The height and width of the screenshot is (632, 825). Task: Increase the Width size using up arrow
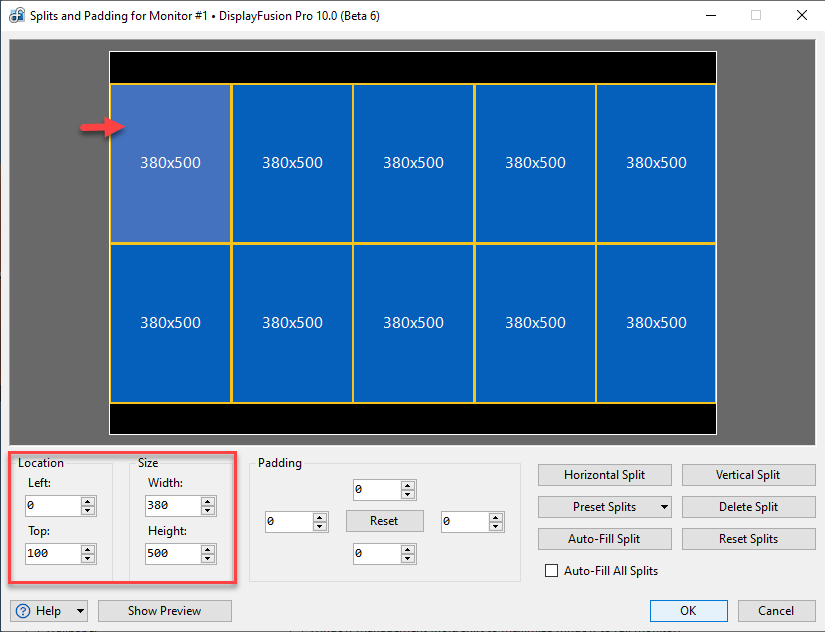point(208,501)
